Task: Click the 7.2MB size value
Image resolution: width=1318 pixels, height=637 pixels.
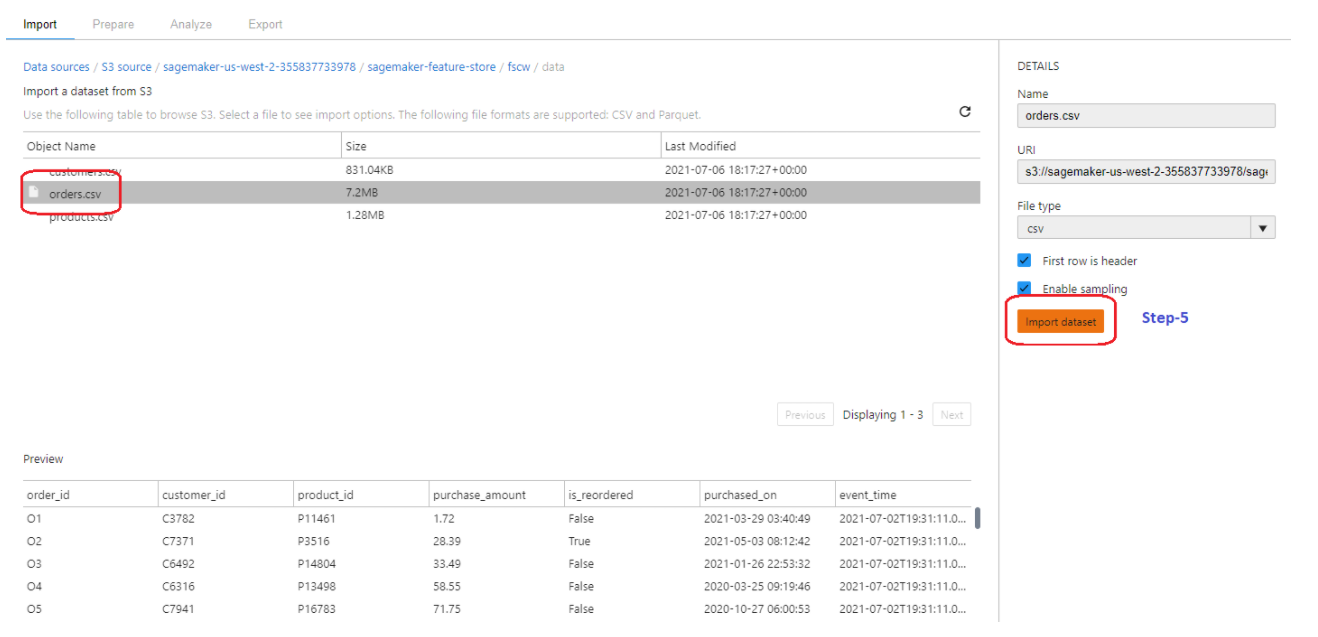Action: tap(364, 193)
